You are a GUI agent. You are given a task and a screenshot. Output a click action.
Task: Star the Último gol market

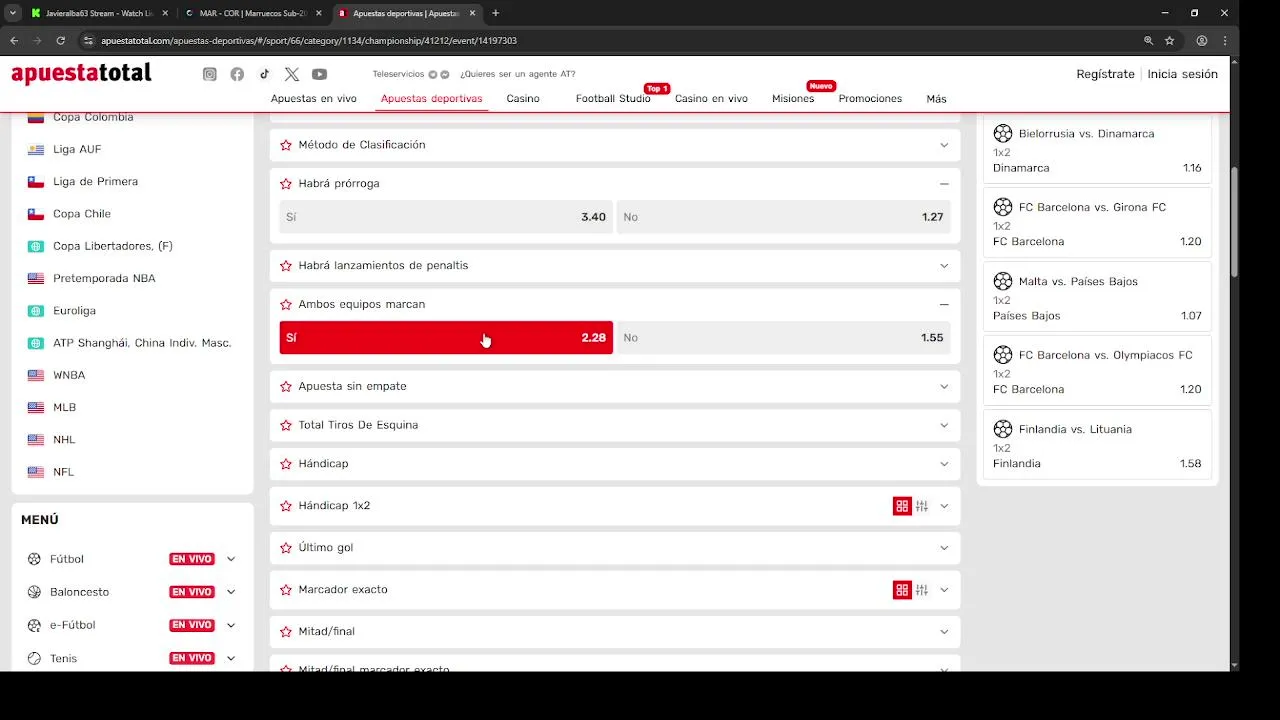pyautogui.click(x=286, y=548)
